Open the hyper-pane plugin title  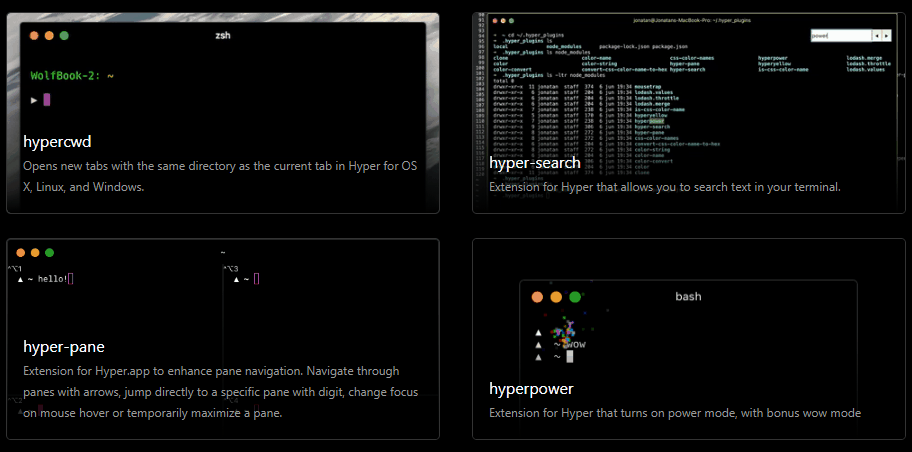click(x=64, y=347)
